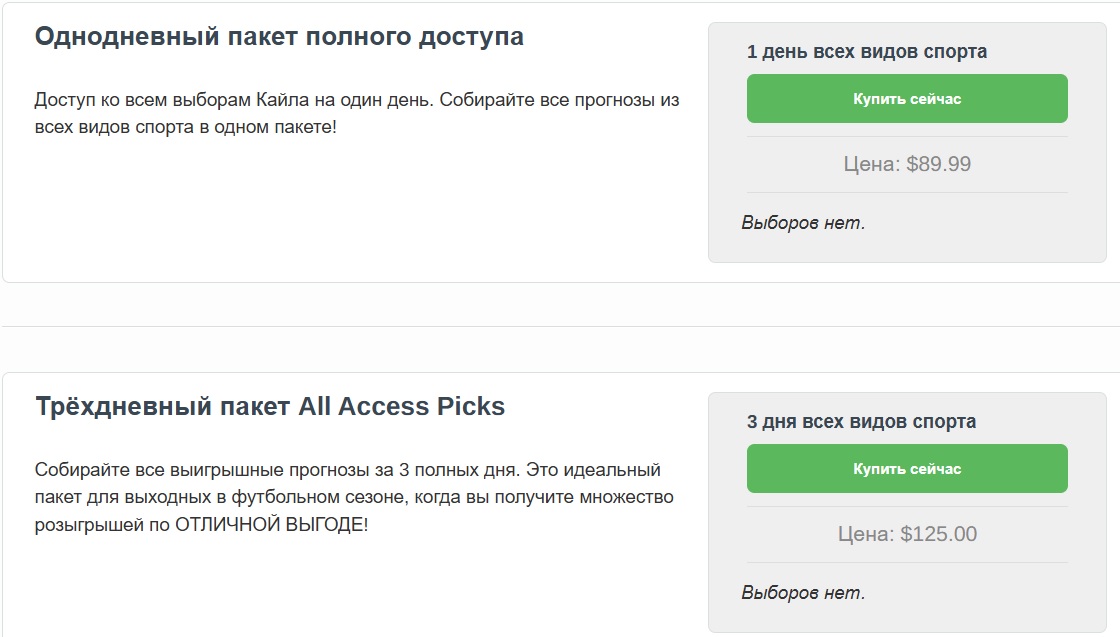Click the three-day package description paragraph
The height and width of the screenshot is (637, 1120).
point(354,497)
